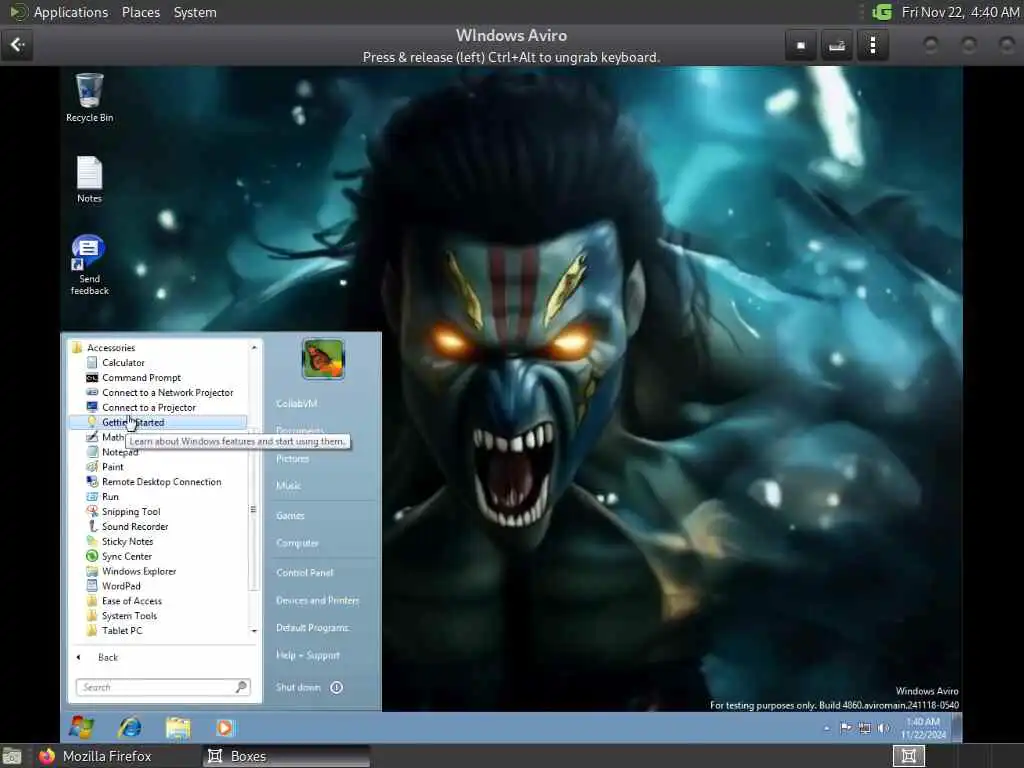Open Music from the Start menu

click(x=288, y=486)
